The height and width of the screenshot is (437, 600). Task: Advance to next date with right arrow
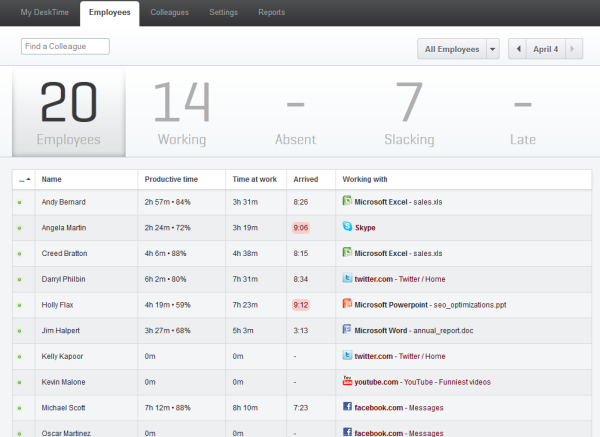click(572, 49)
